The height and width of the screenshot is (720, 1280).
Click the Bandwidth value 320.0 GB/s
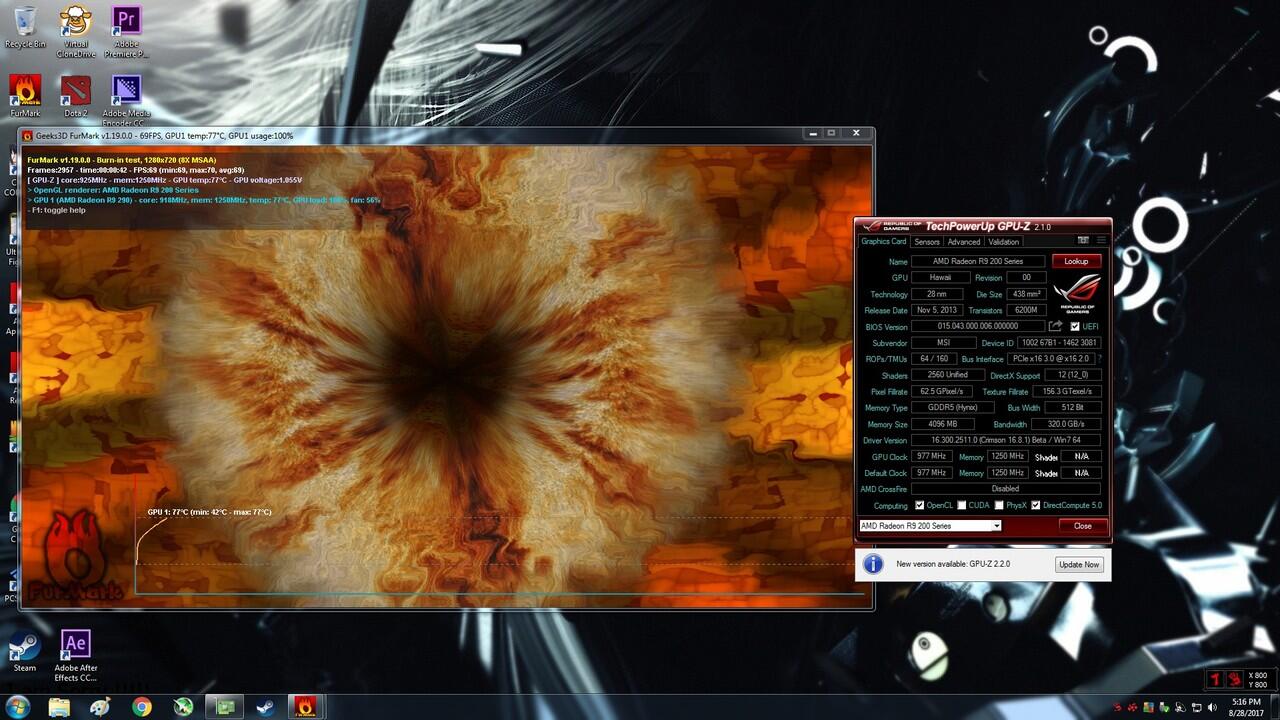(x=1065, y=424)
